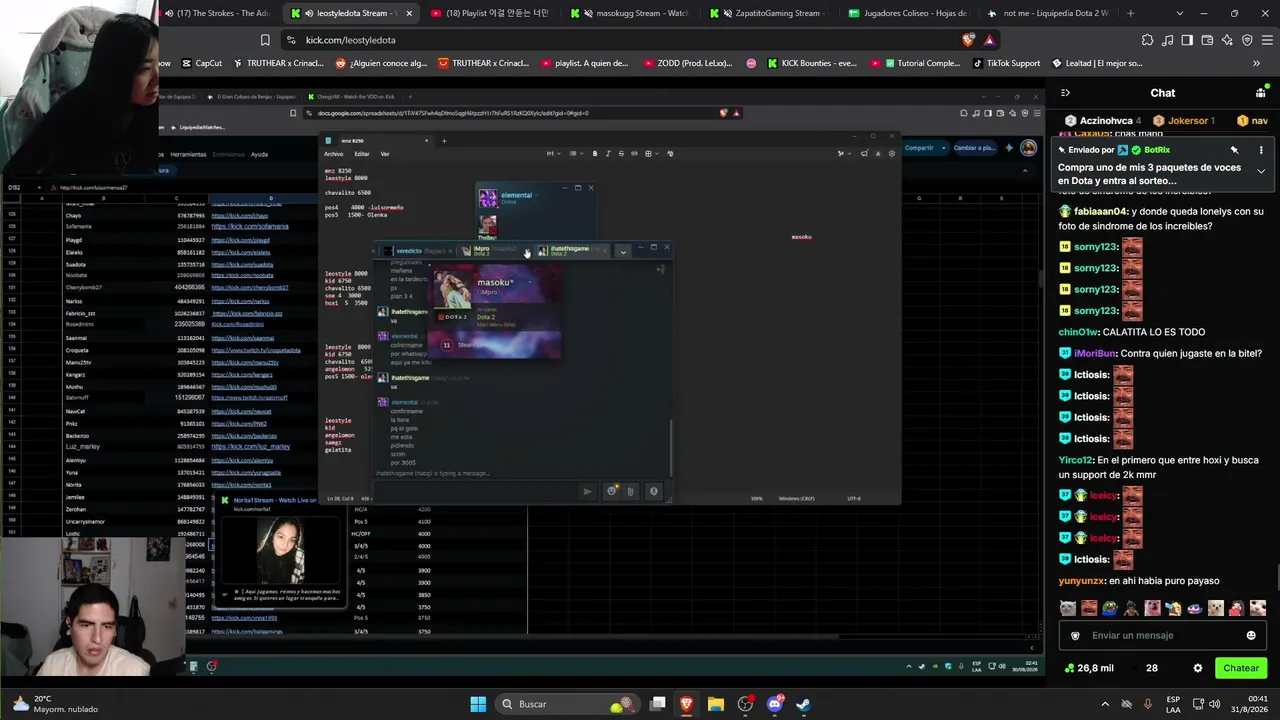Open Brave browser from the taskbar

pyautogui.click(x=687, y=704)
